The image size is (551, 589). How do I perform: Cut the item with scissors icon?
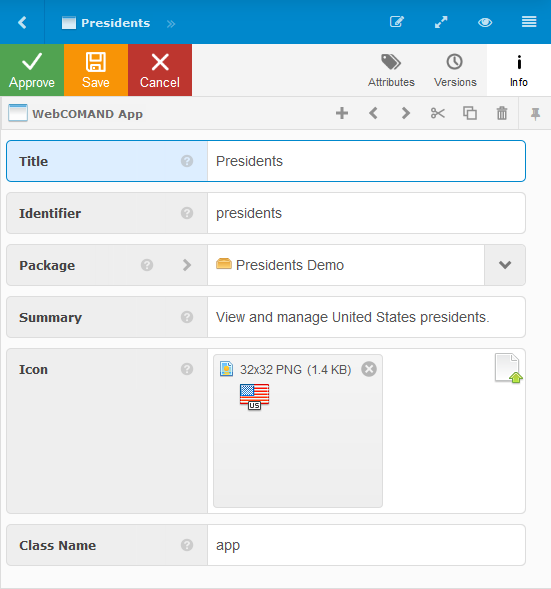point(438,113)
